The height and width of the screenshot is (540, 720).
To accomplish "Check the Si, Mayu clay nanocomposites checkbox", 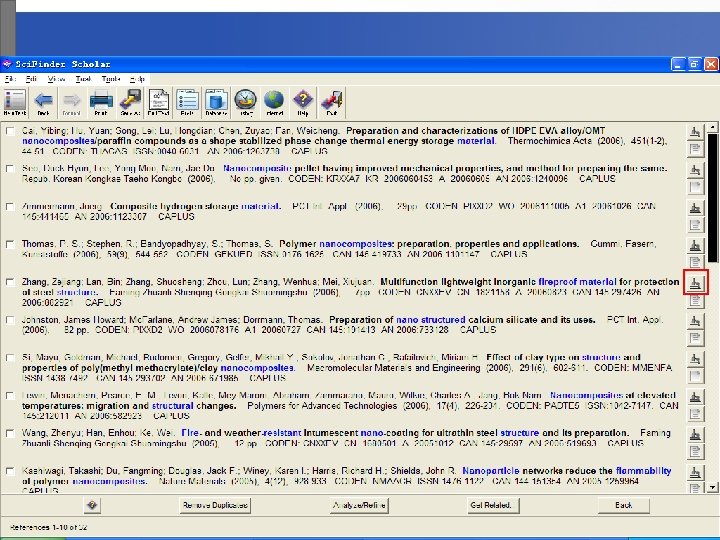I will [10, 358].
